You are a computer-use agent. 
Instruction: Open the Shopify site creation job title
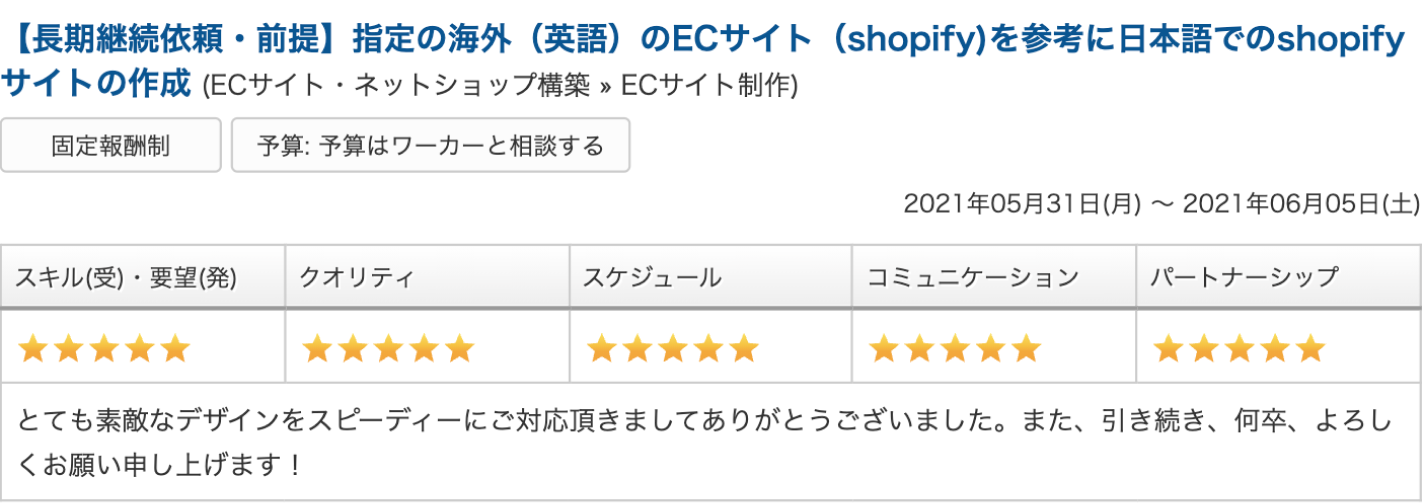coord(700,42)
